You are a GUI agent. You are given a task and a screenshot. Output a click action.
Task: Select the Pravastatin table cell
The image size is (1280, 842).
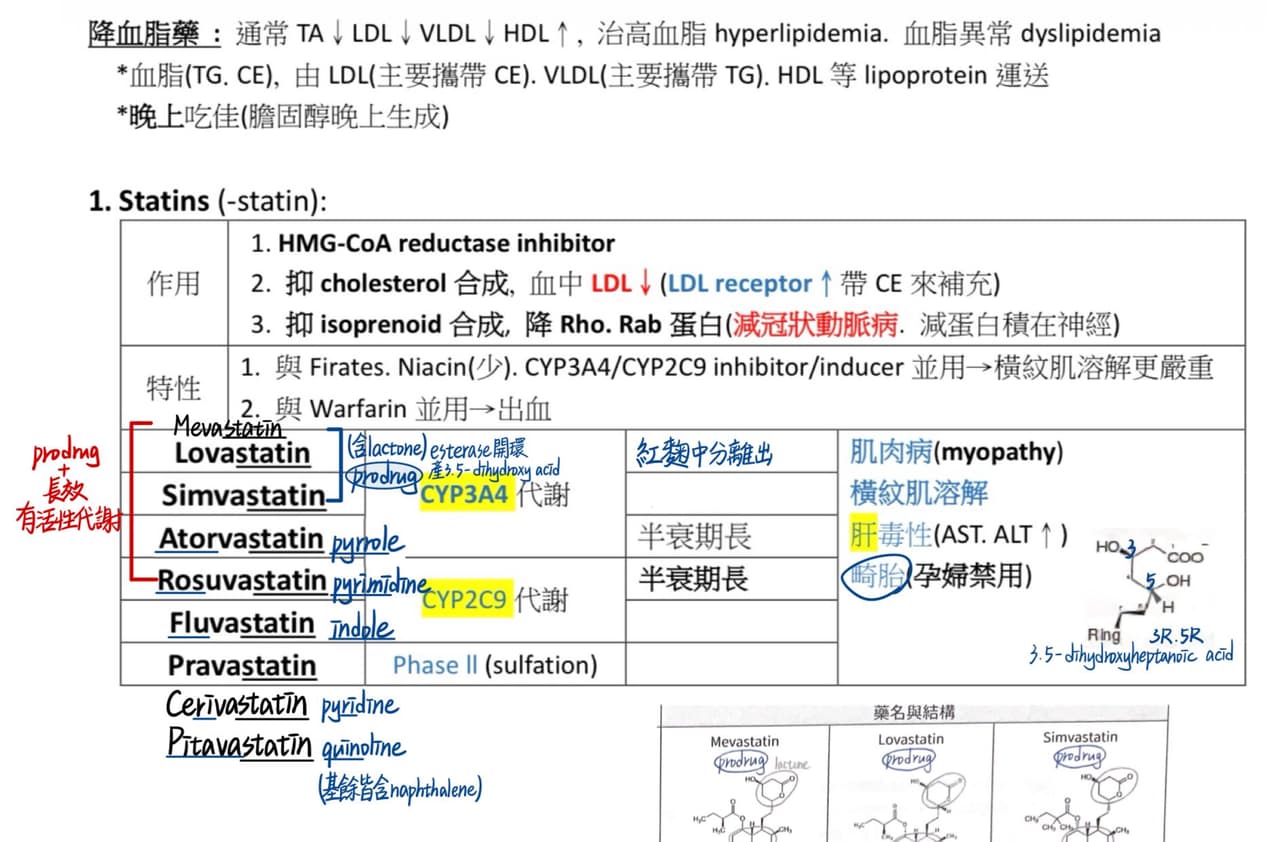pos(242,665)
